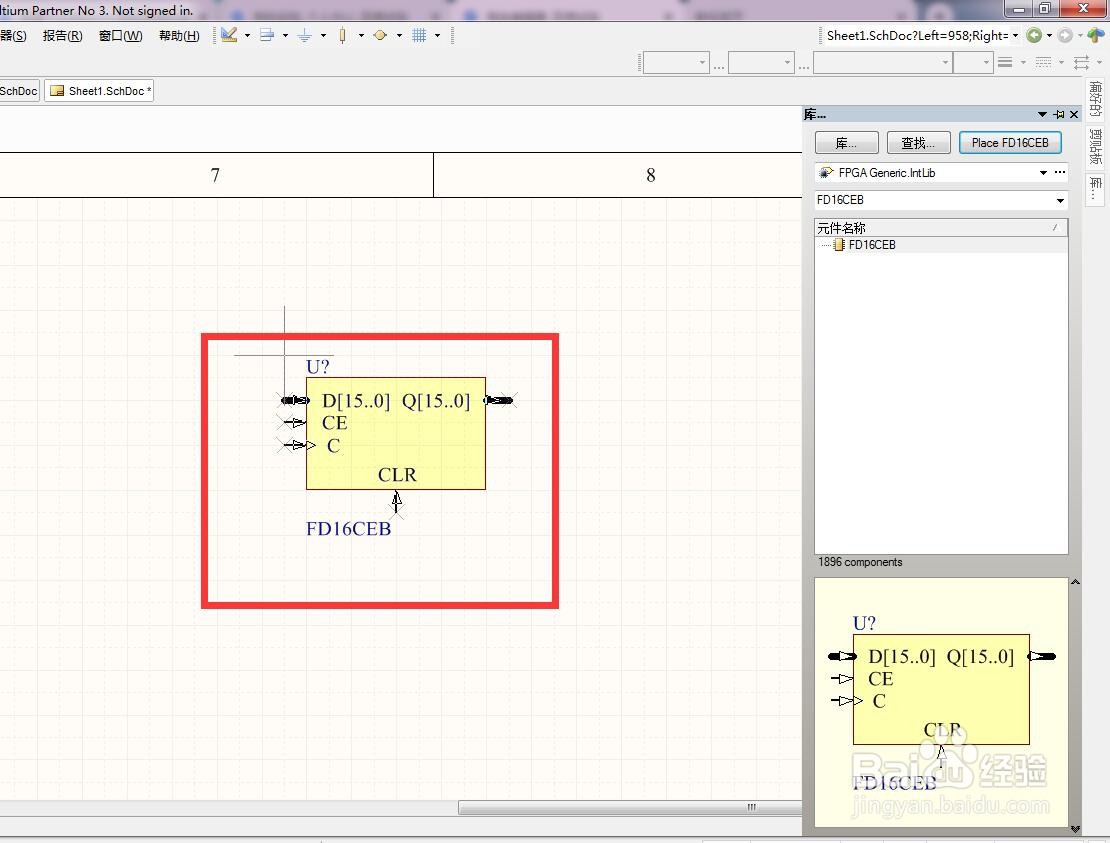Select the drawing utility tools icon
Screen dimensions: 1110x843
coord(229,35)
